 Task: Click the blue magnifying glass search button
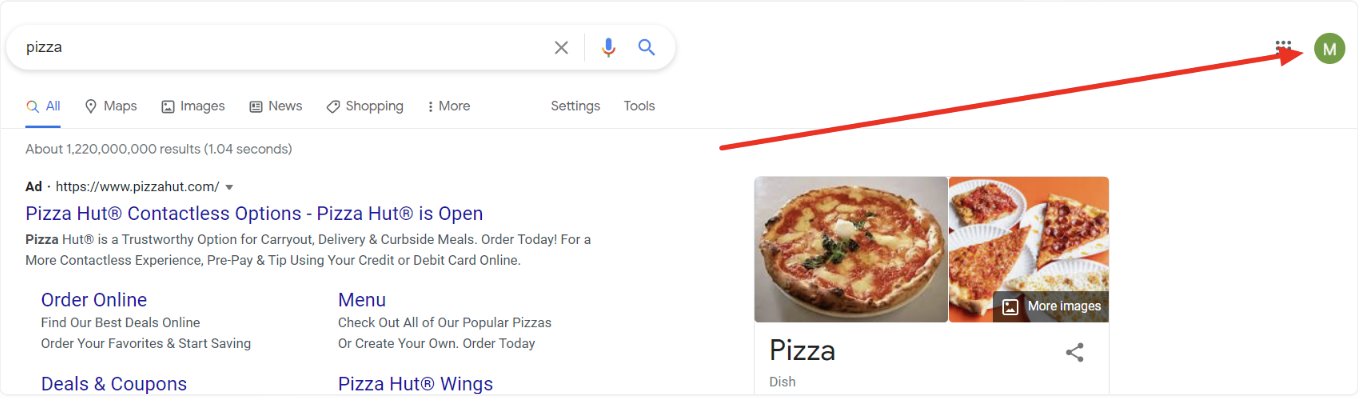647,47
